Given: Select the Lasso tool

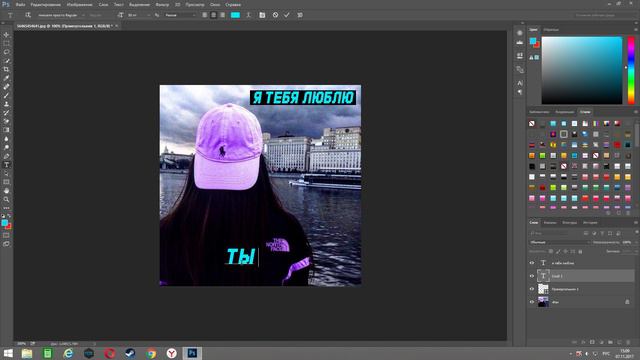Looking at the screenshot, I should (6, 52).
